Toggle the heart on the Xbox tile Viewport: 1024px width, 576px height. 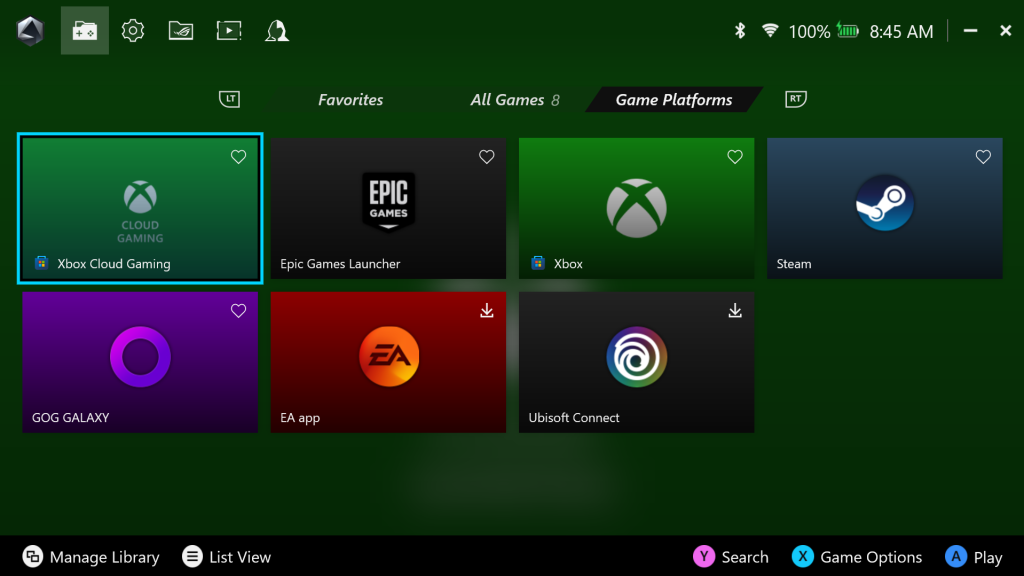[735, 157]
